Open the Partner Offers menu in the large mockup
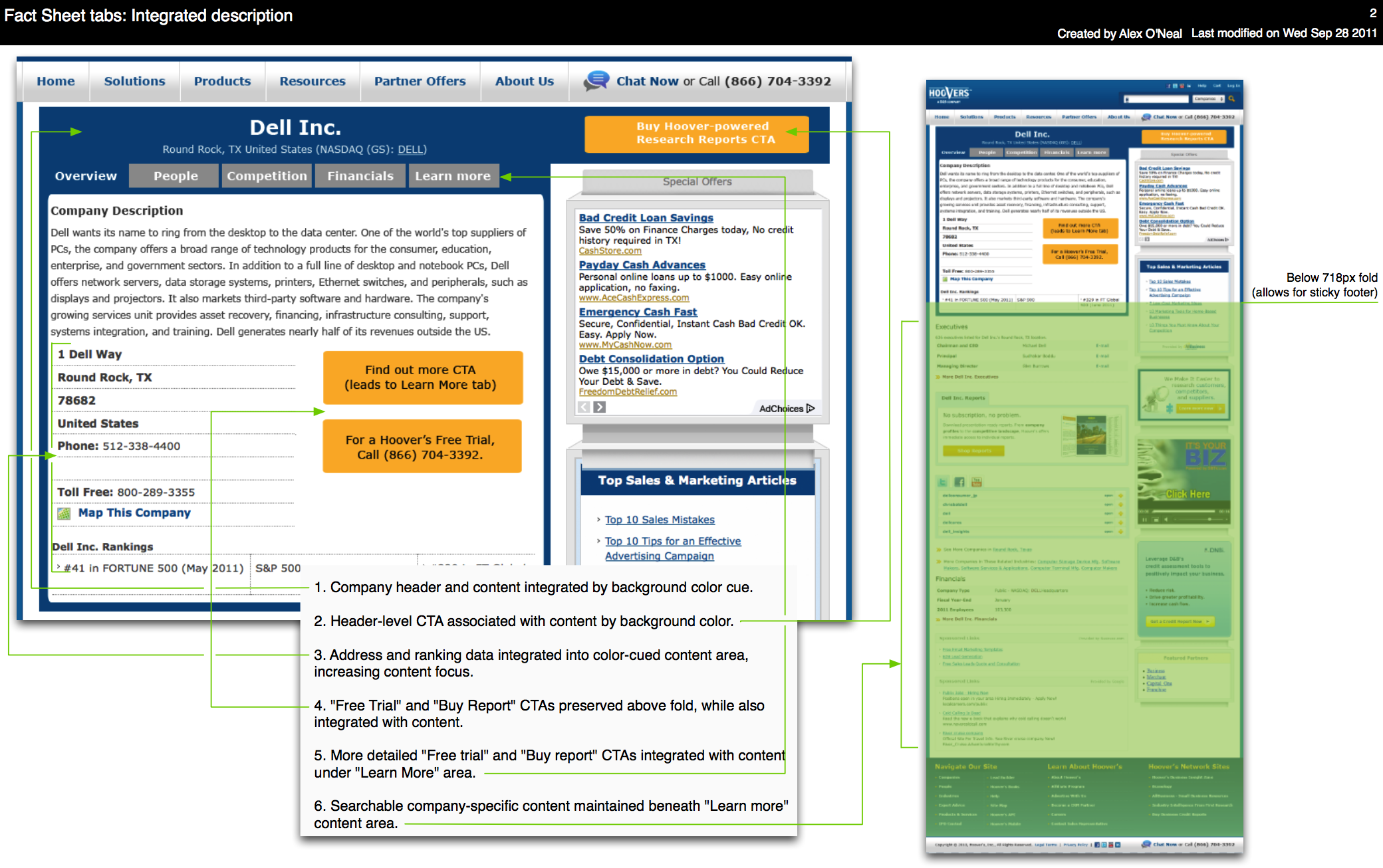This screenshot has height=868, width=1383. pos(420,81)
